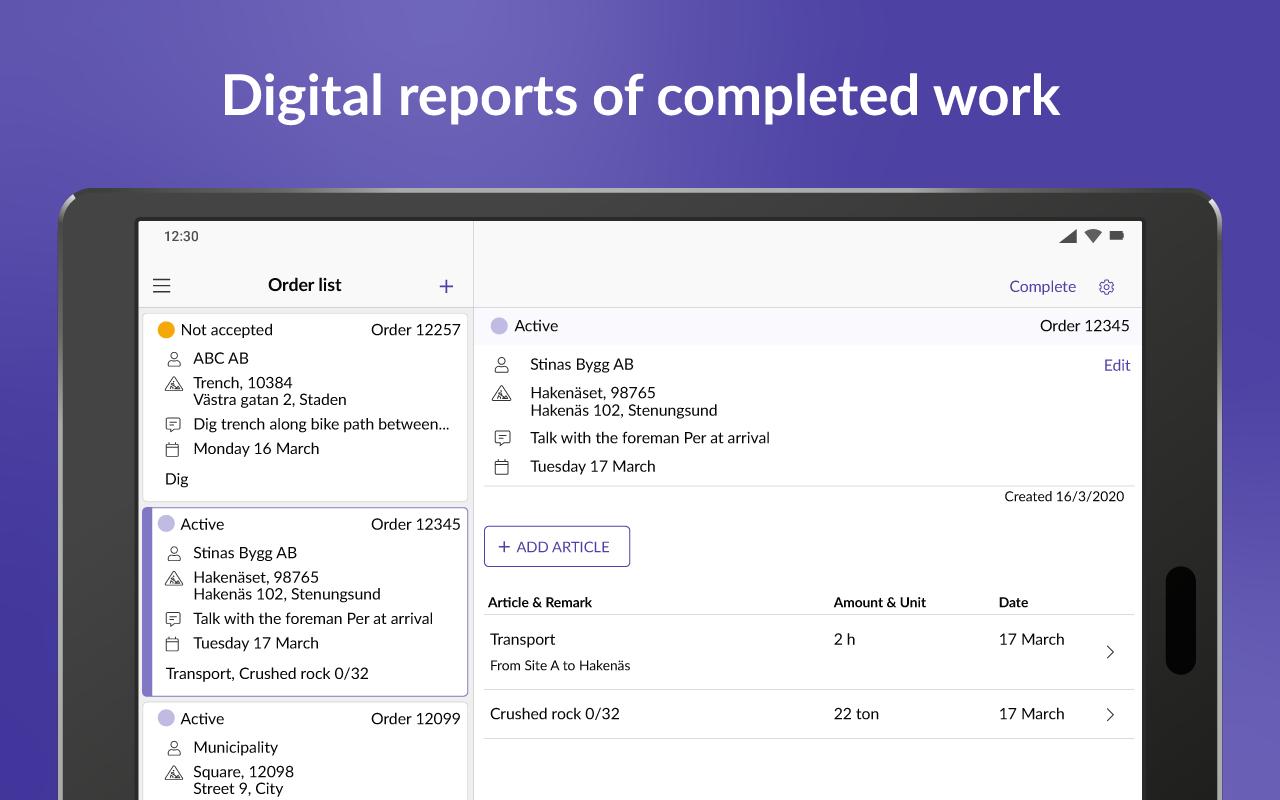This screenshot has height=800, width=1280.
Task: Click customer icon beside Stinas Bygg AB in list
Action: pos(174,553)
